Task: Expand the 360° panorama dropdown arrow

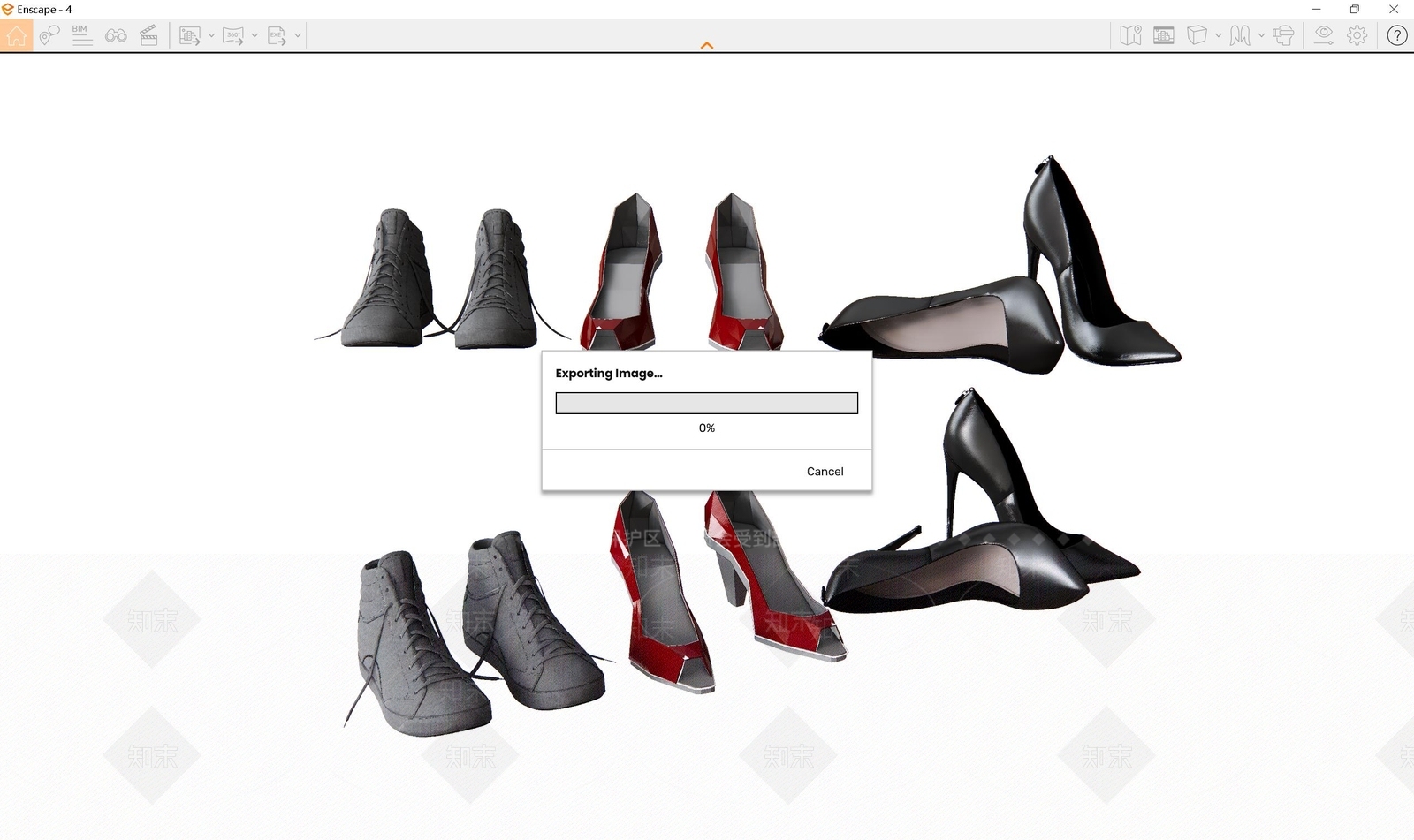Action: pyautogui.click(x=255, y=35)
